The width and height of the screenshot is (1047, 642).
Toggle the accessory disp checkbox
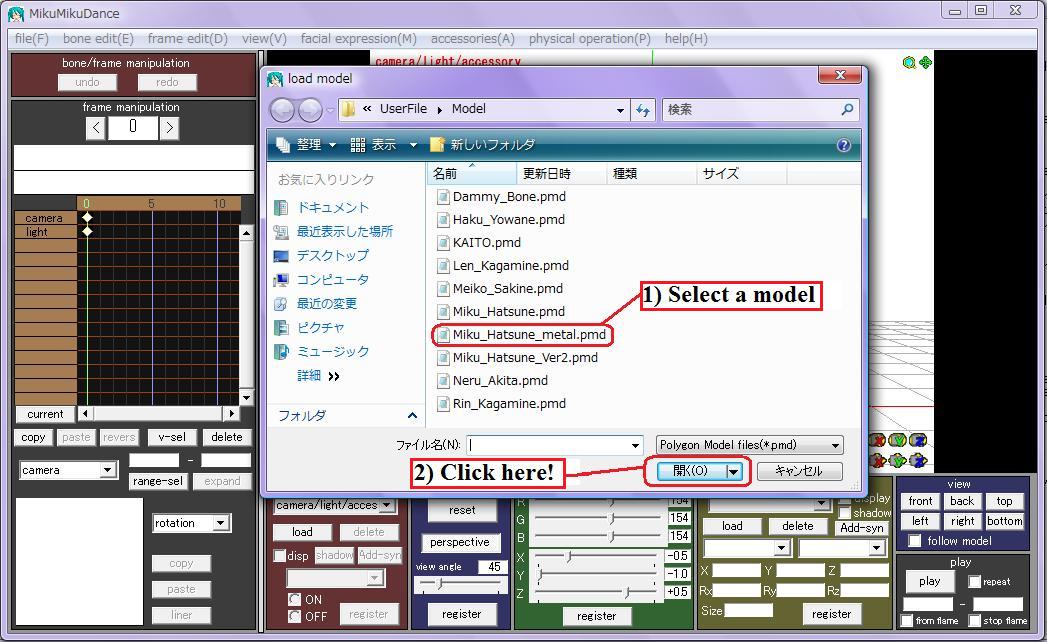tap(280, 556)
